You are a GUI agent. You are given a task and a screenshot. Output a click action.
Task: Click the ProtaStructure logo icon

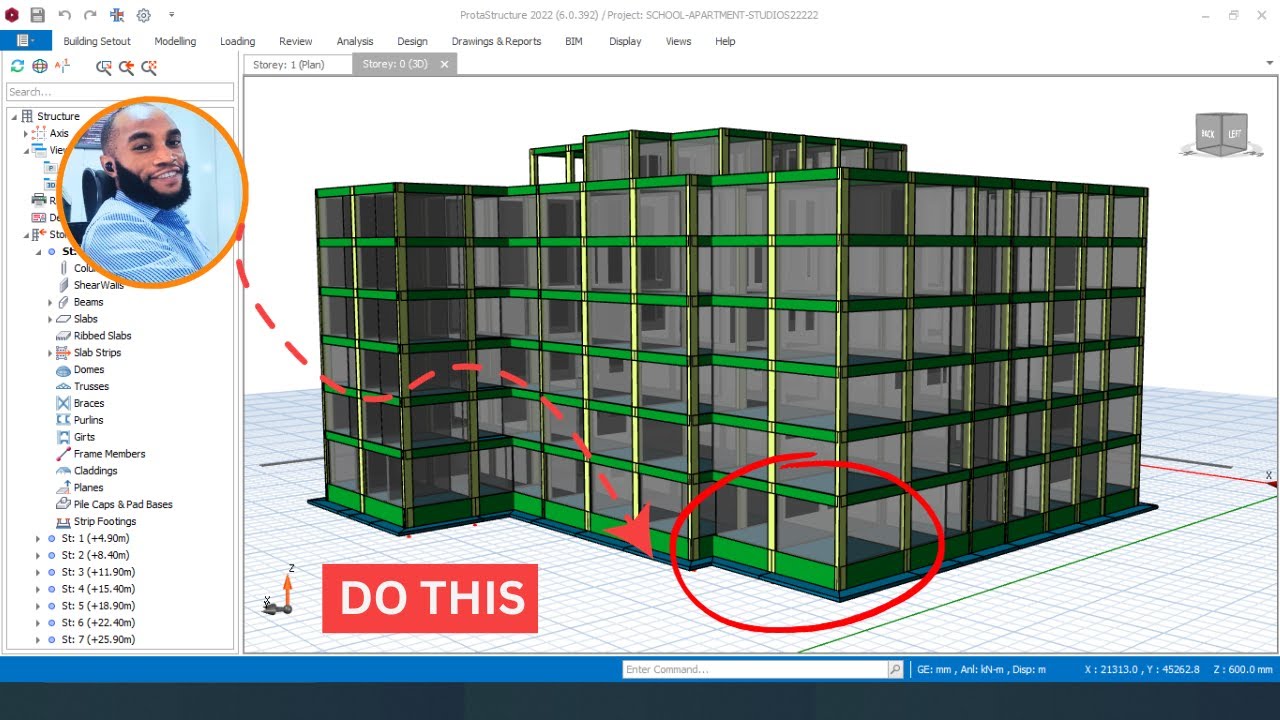tap(12, 15)
